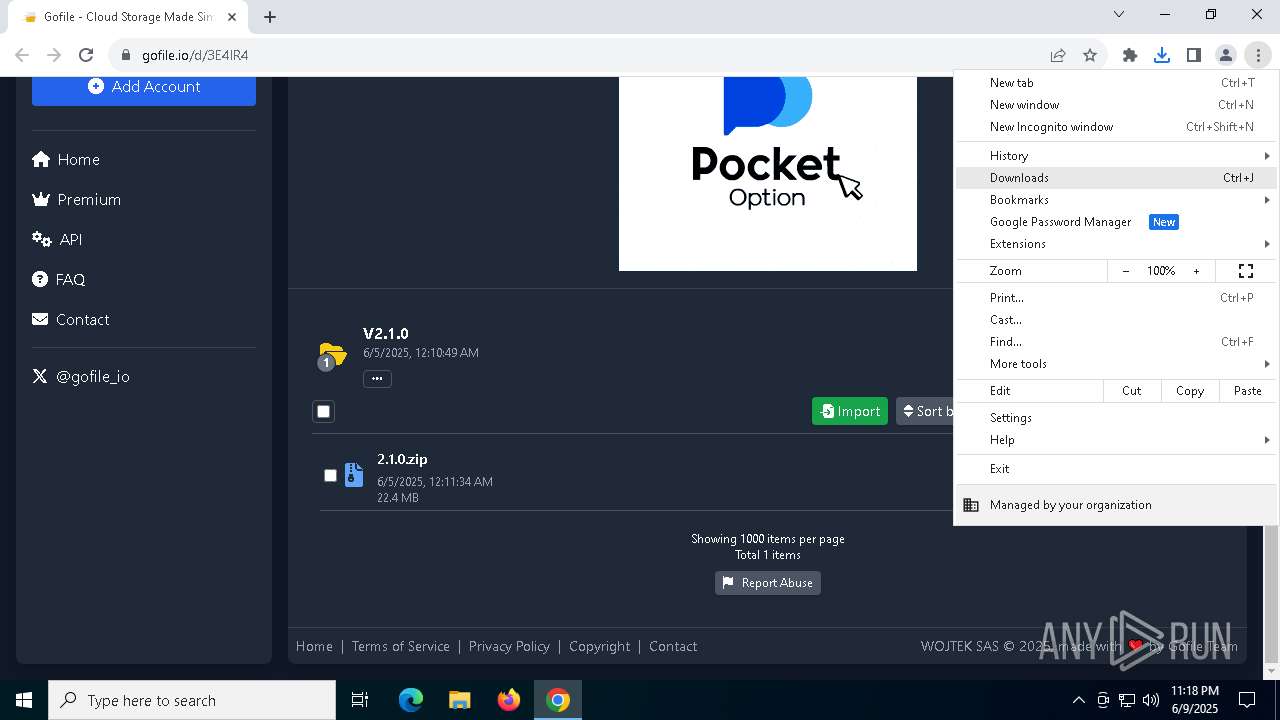Click Paste in the Edit row
The height and width of the screenshot is (720, 1280).
1248,391
